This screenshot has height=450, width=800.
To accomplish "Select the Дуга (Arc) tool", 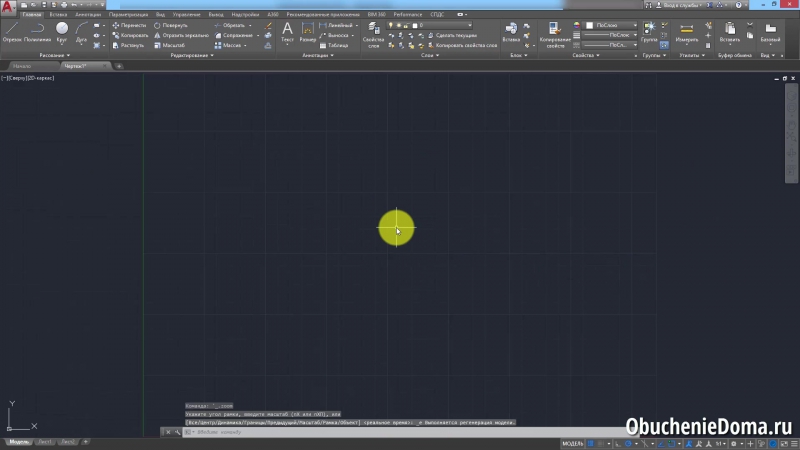I will [x=81, y=32].
